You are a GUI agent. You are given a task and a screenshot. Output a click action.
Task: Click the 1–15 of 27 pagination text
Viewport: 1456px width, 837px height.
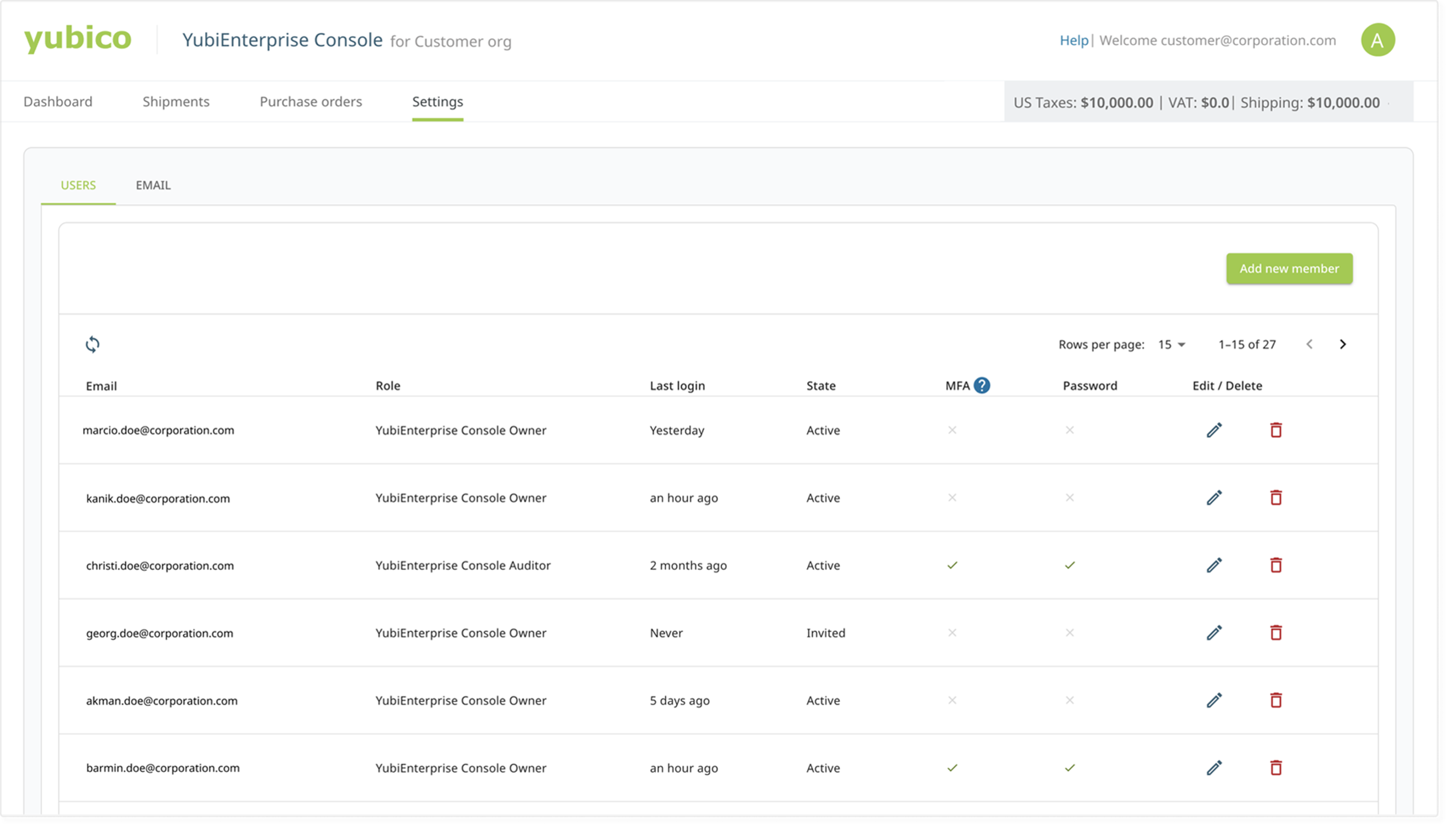[x=1247, y=344]
